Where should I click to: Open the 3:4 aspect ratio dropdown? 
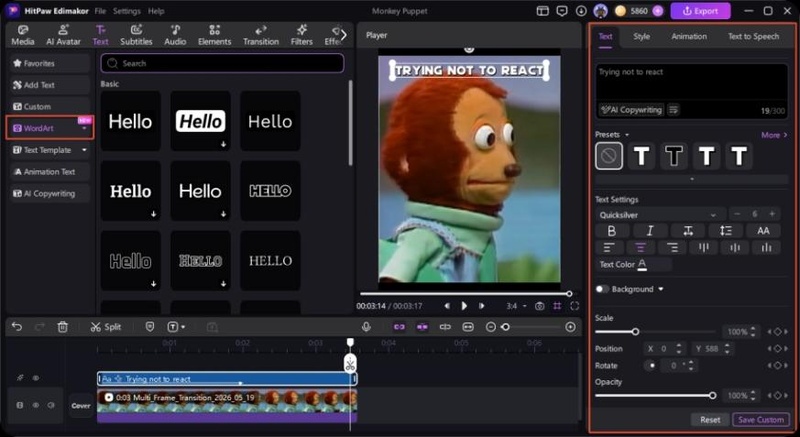(x=516, y=306)
